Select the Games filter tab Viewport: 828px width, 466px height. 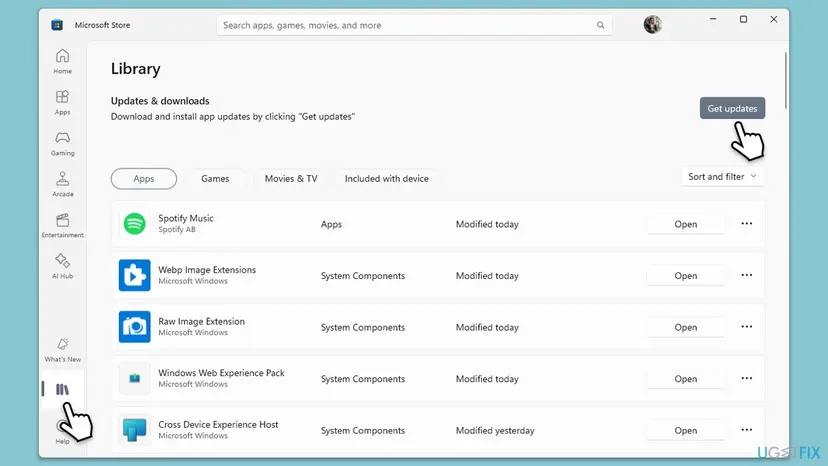[215, 179]
